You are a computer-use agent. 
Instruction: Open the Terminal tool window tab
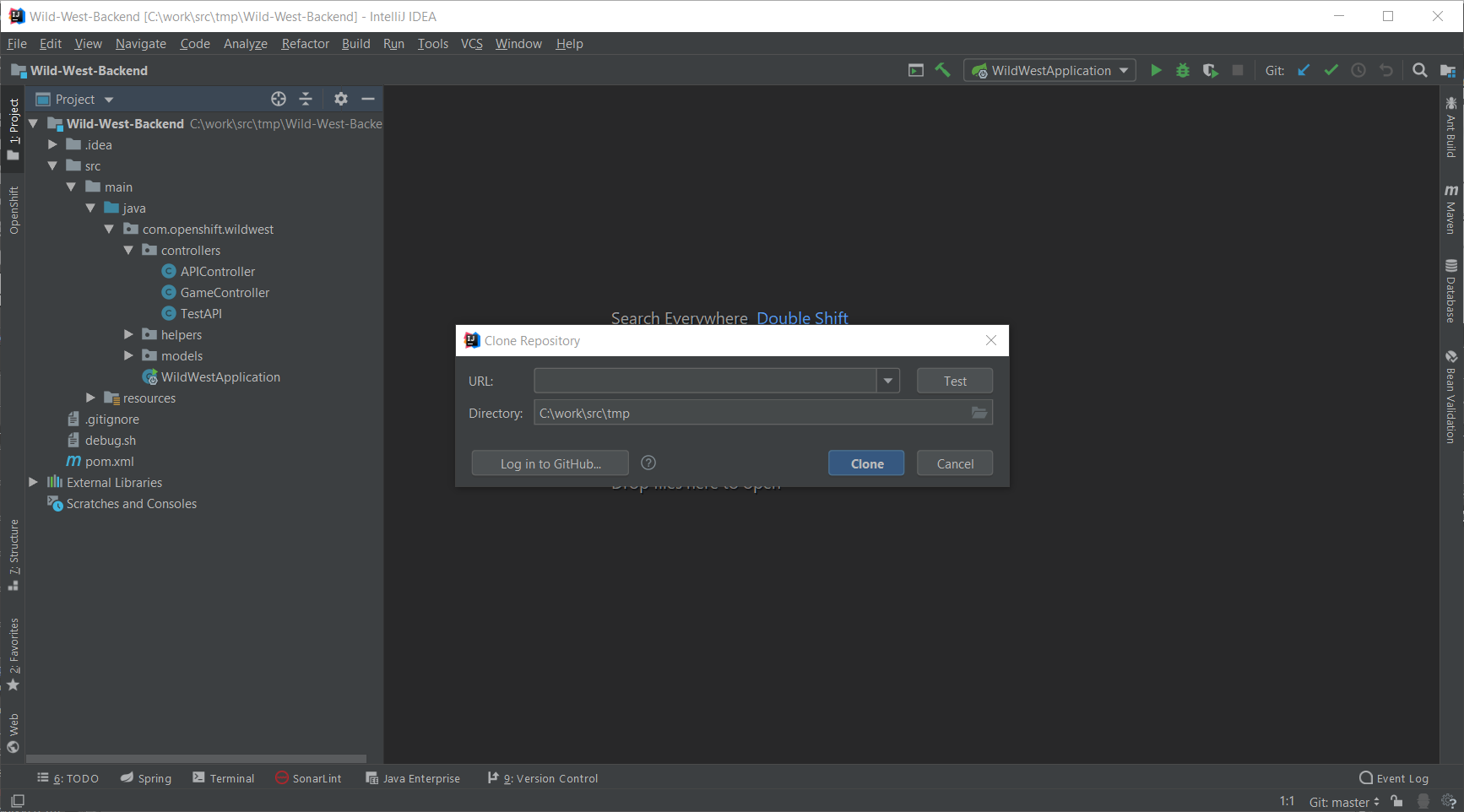(x=224, y=778)
